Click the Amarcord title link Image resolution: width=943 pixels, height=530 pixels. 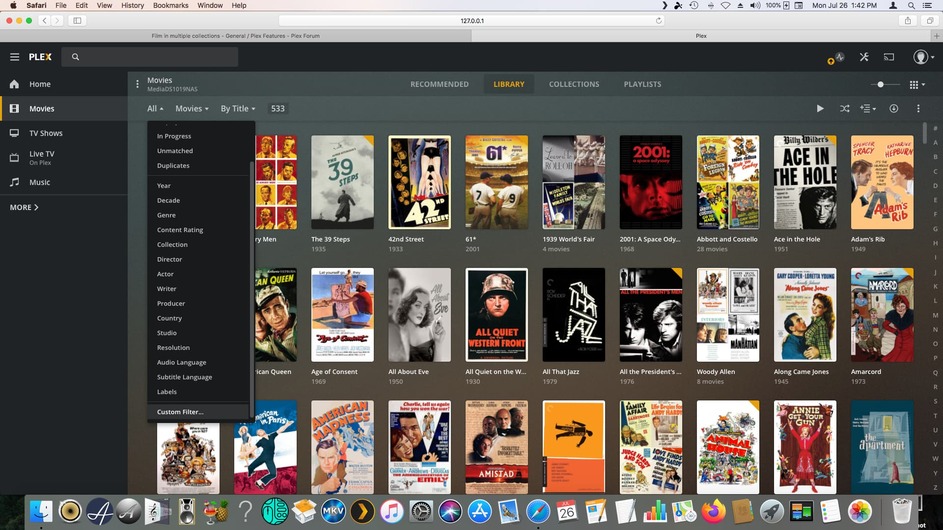865,372
